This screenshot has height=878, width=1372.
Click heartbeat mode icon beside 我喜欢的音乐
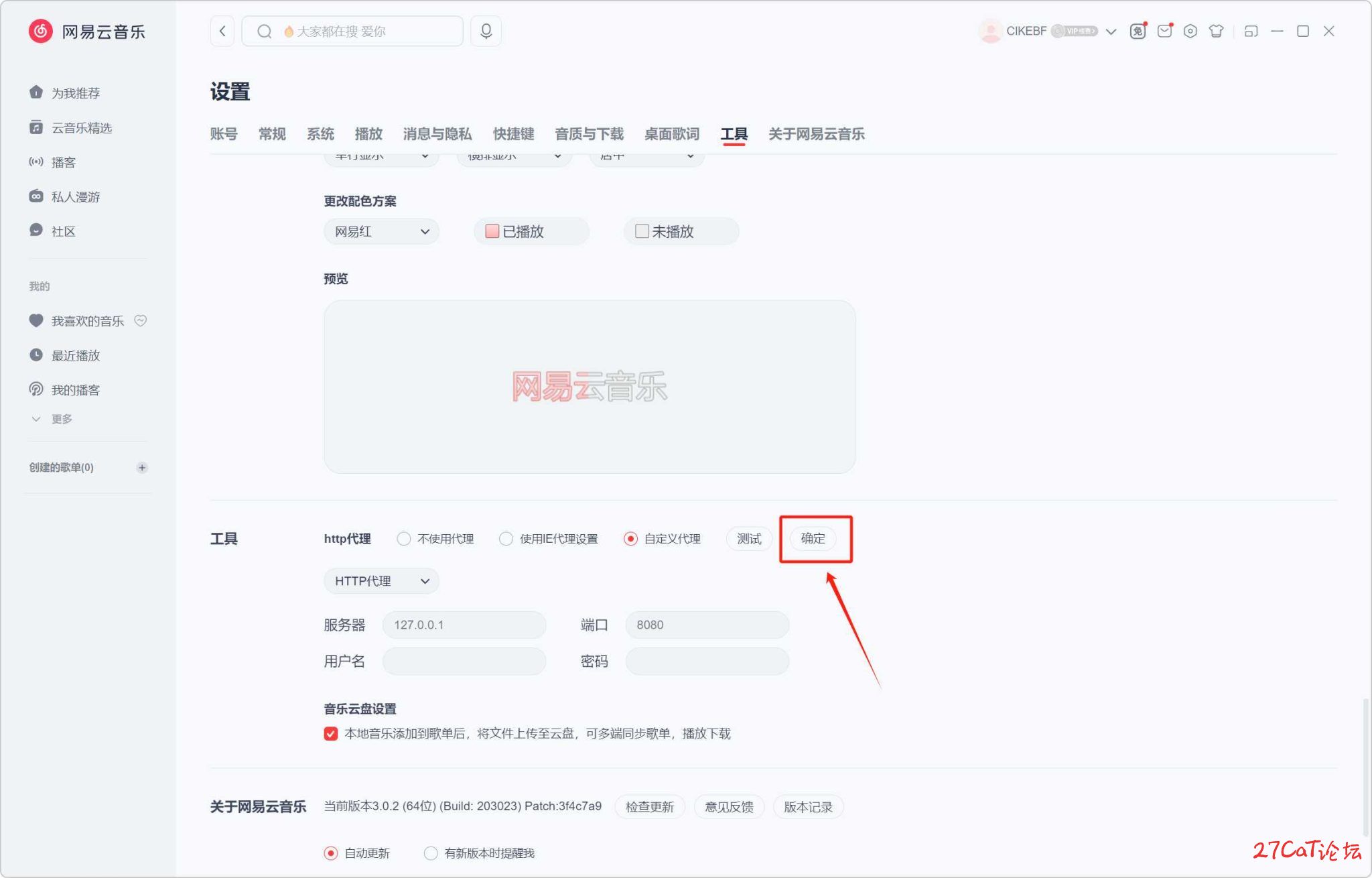pyautogui.click(x=141, y=320)
